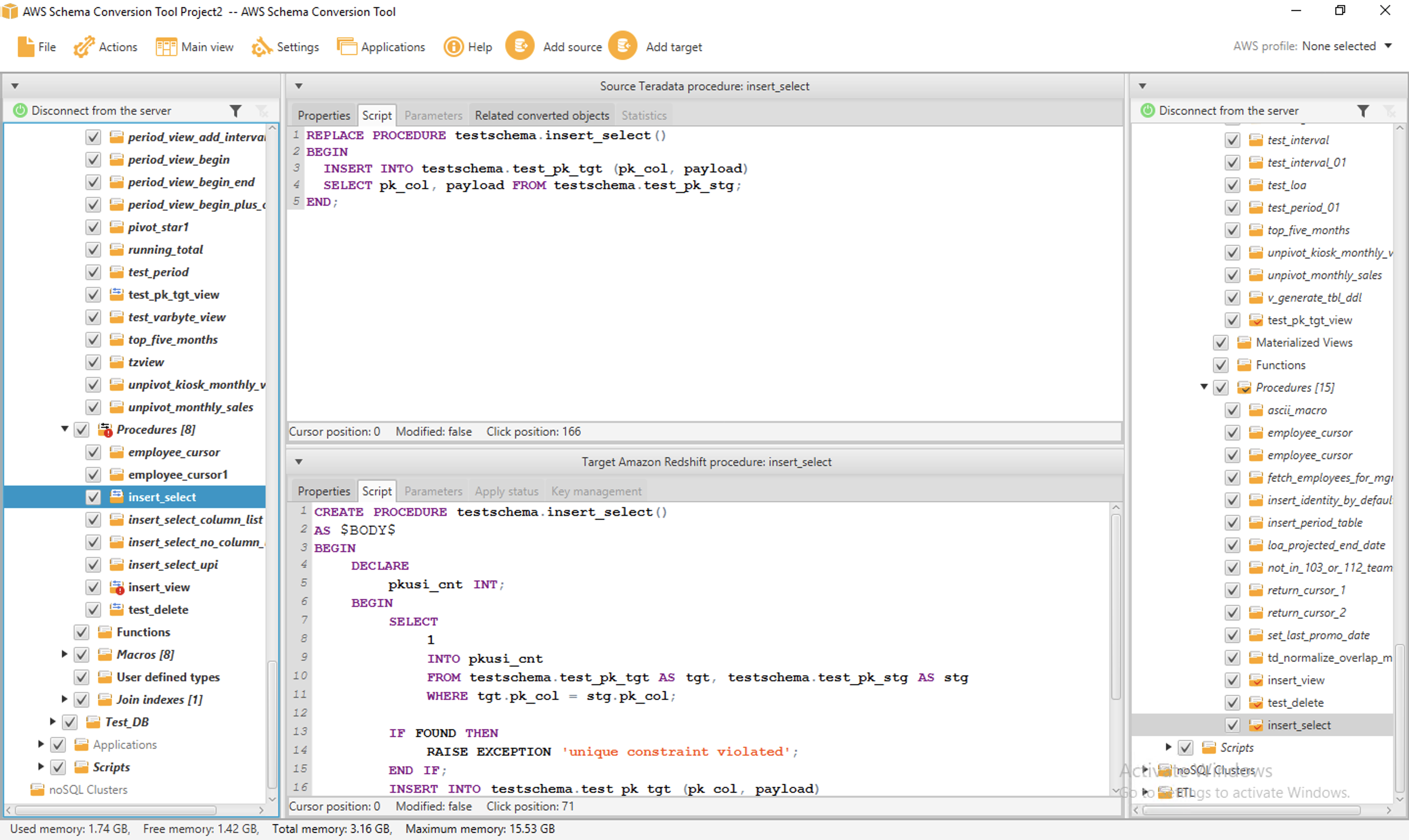
Task: Select test_delete procedure in the target tree
Action: coord(1295,703)
